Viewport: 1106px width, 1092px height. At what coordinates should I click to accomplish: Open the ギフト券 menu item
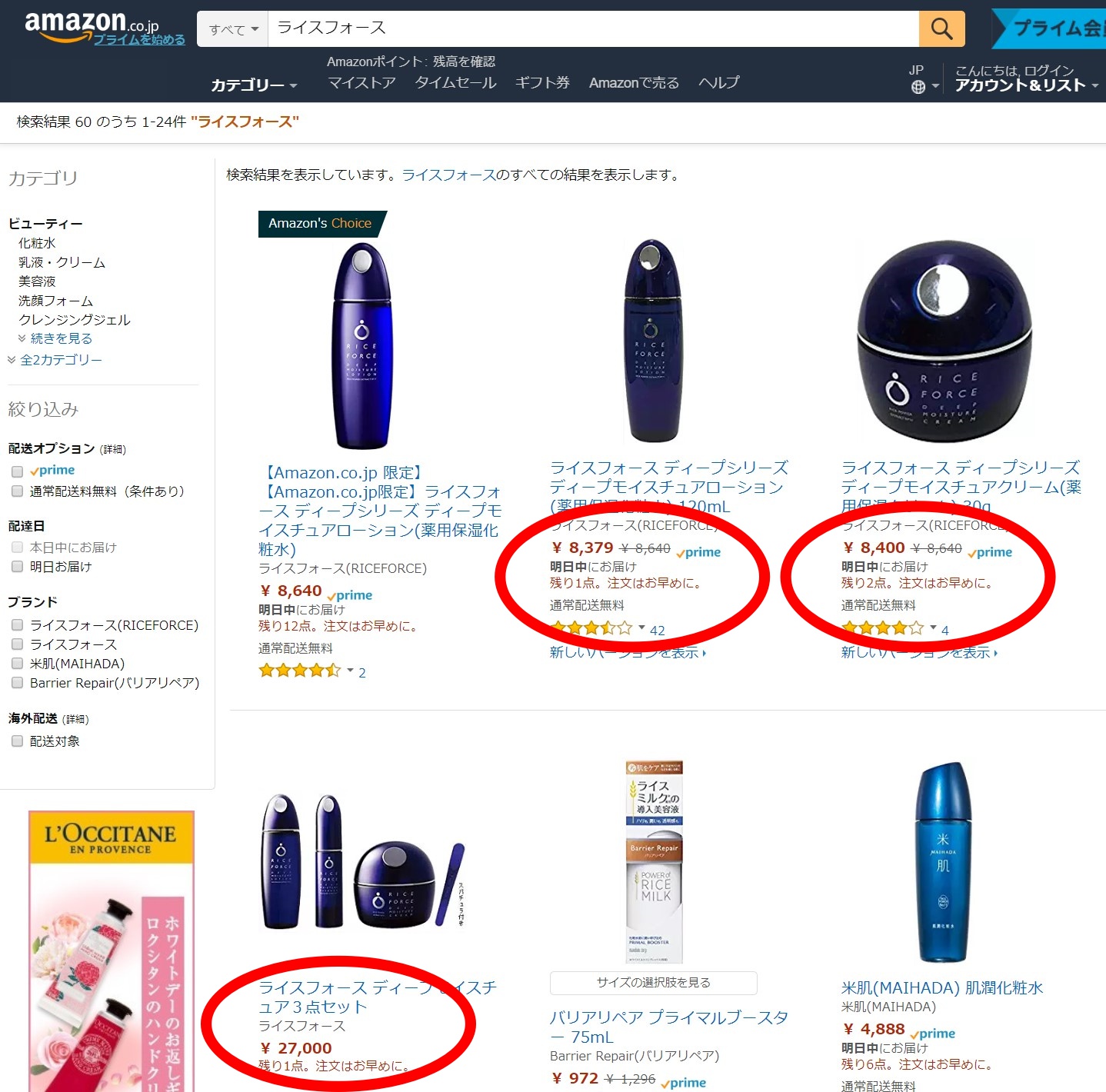(x=542, y=82)
